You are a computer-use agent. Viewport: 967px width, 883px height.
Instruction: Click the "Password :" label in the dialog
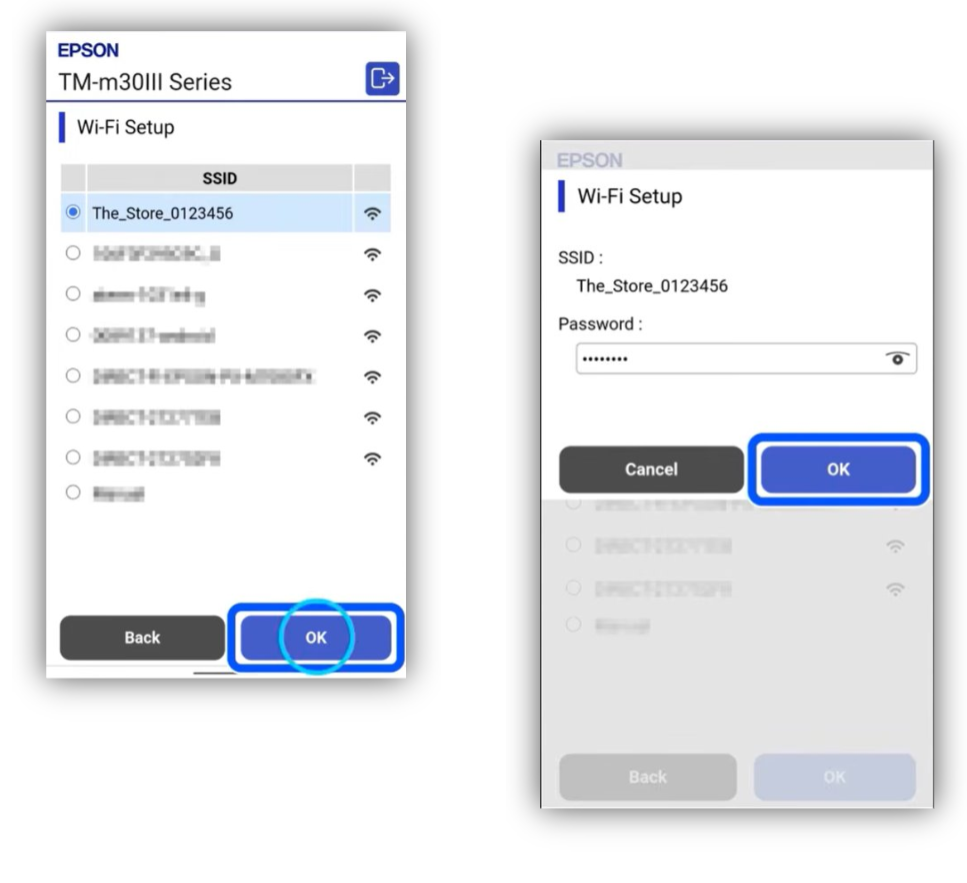[600, 324]
